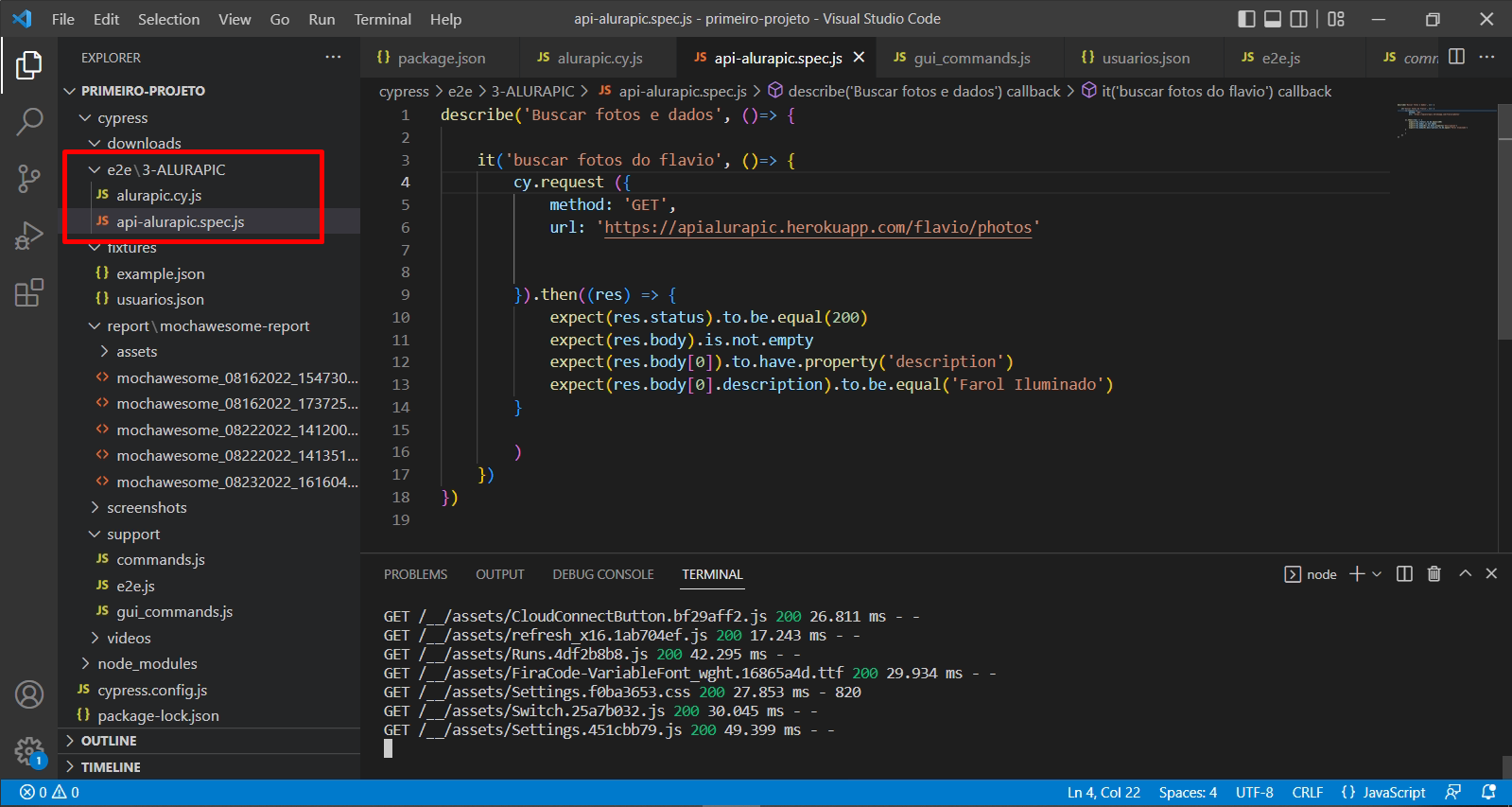Close the api-alurapic.spec.js tab
The height and width of the screenshot is (807, 1512).
pos(859,57)
